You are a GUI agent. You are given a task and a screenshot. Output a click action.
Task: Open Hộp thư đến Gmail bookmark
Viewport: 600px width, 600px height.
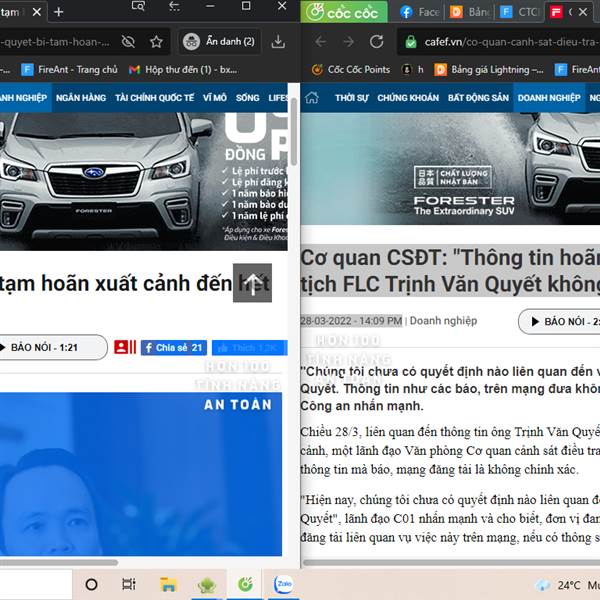183,70
